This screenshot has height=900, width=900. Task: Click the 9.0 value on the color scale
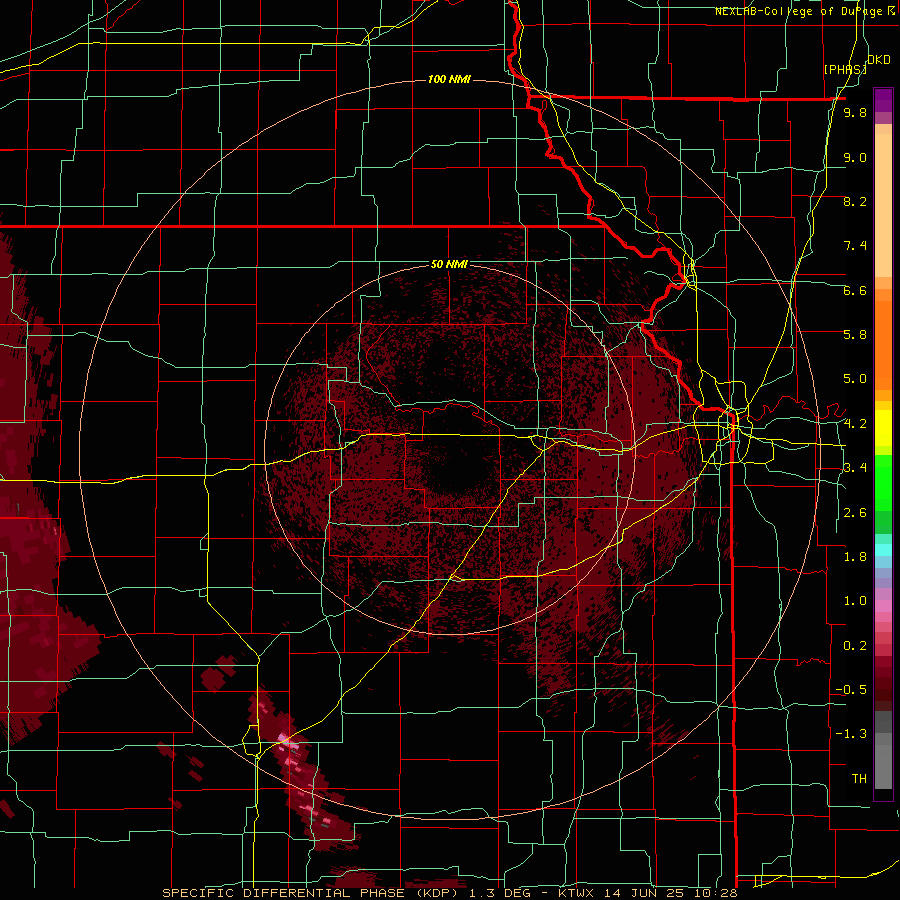click(x=855, y=157)
